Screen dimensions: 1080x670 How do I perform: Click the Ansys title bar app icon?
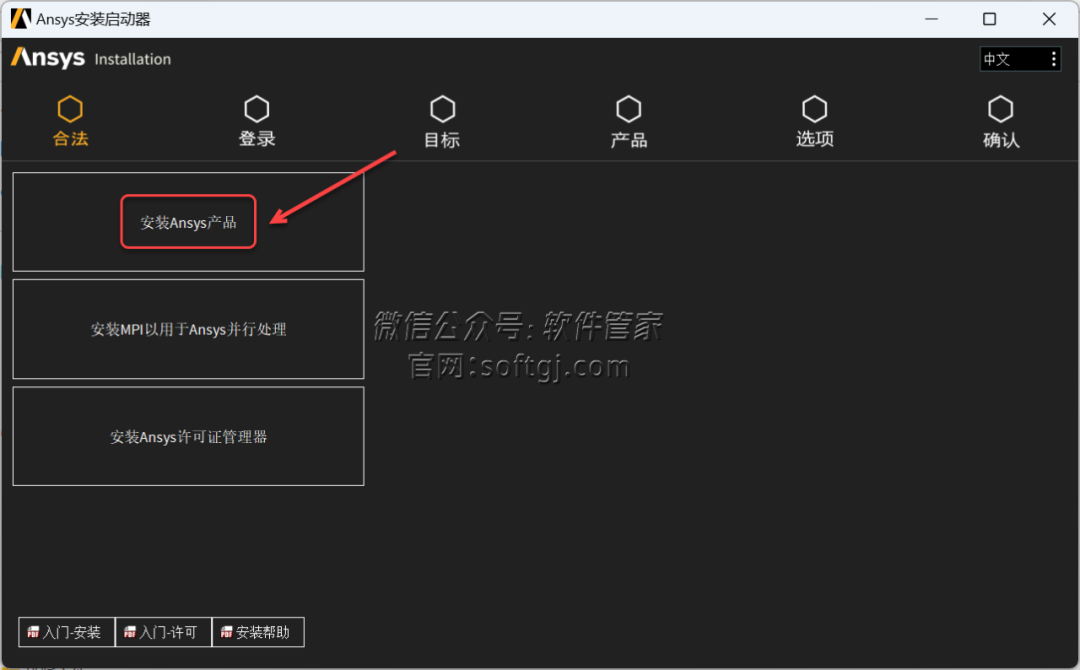(21, 19)
